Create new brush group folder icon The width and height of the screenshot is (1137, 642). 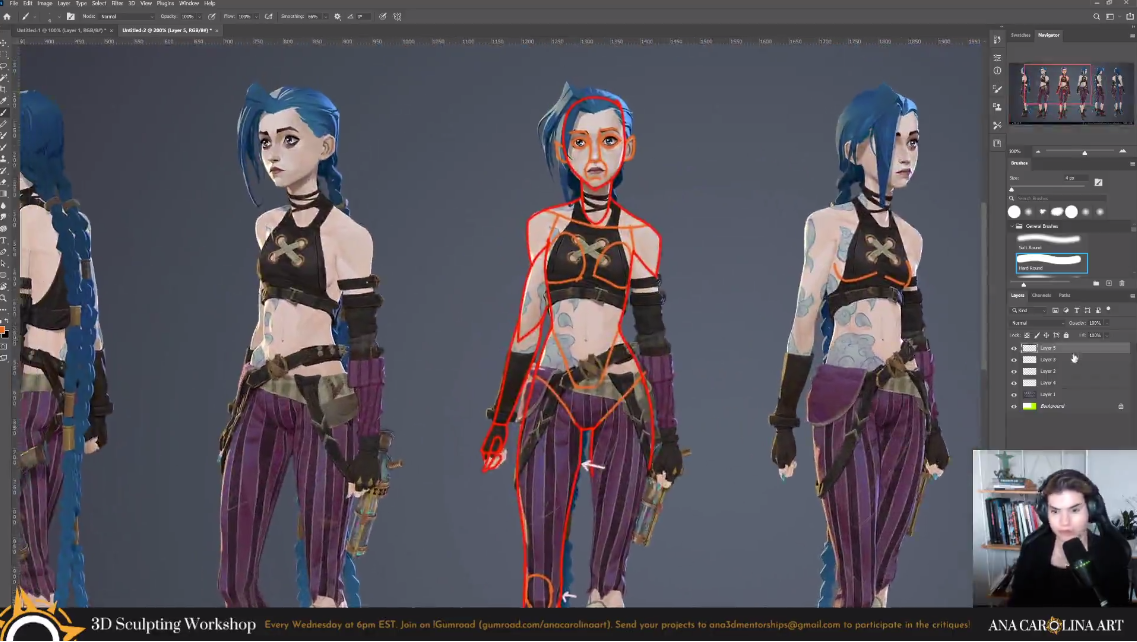coord(1096,283)
